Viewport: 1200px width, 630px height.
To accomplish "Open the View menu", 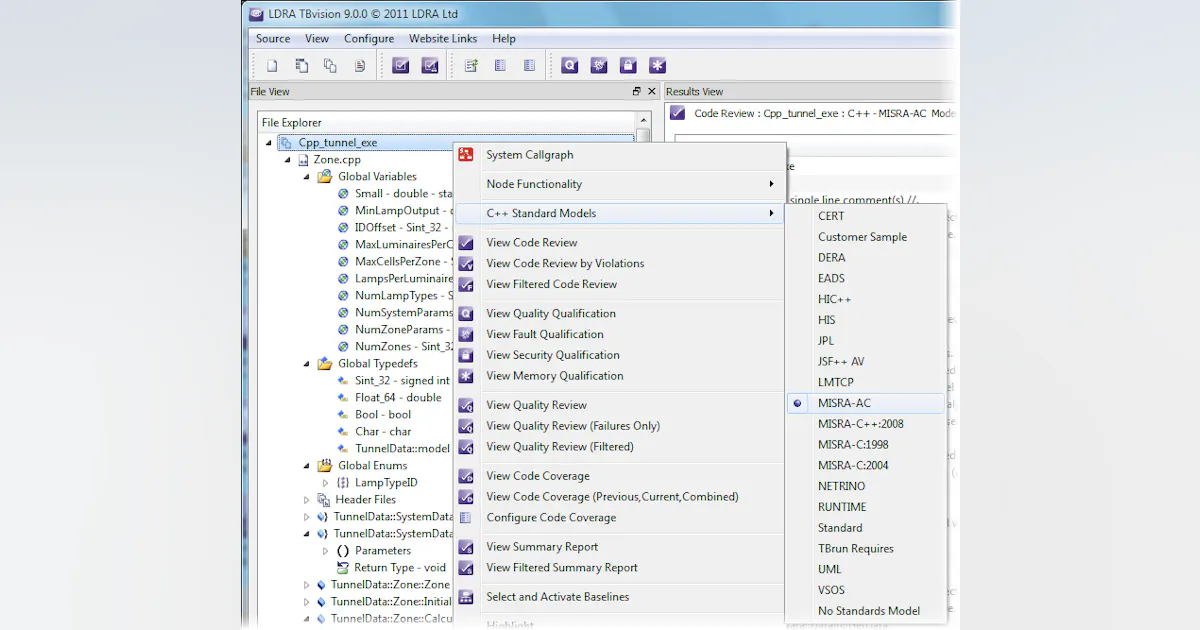I will click(x=317, y=39).
